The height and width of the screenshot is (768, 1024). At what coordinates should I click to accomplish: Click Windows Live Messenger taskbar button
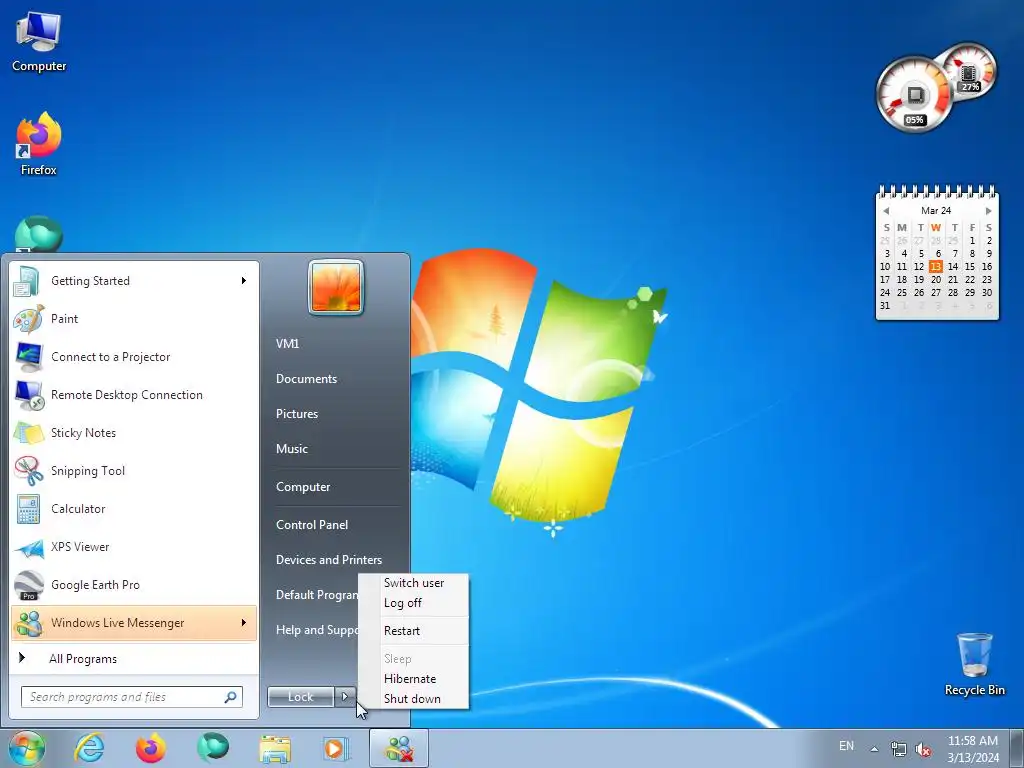tap(399, 748)
